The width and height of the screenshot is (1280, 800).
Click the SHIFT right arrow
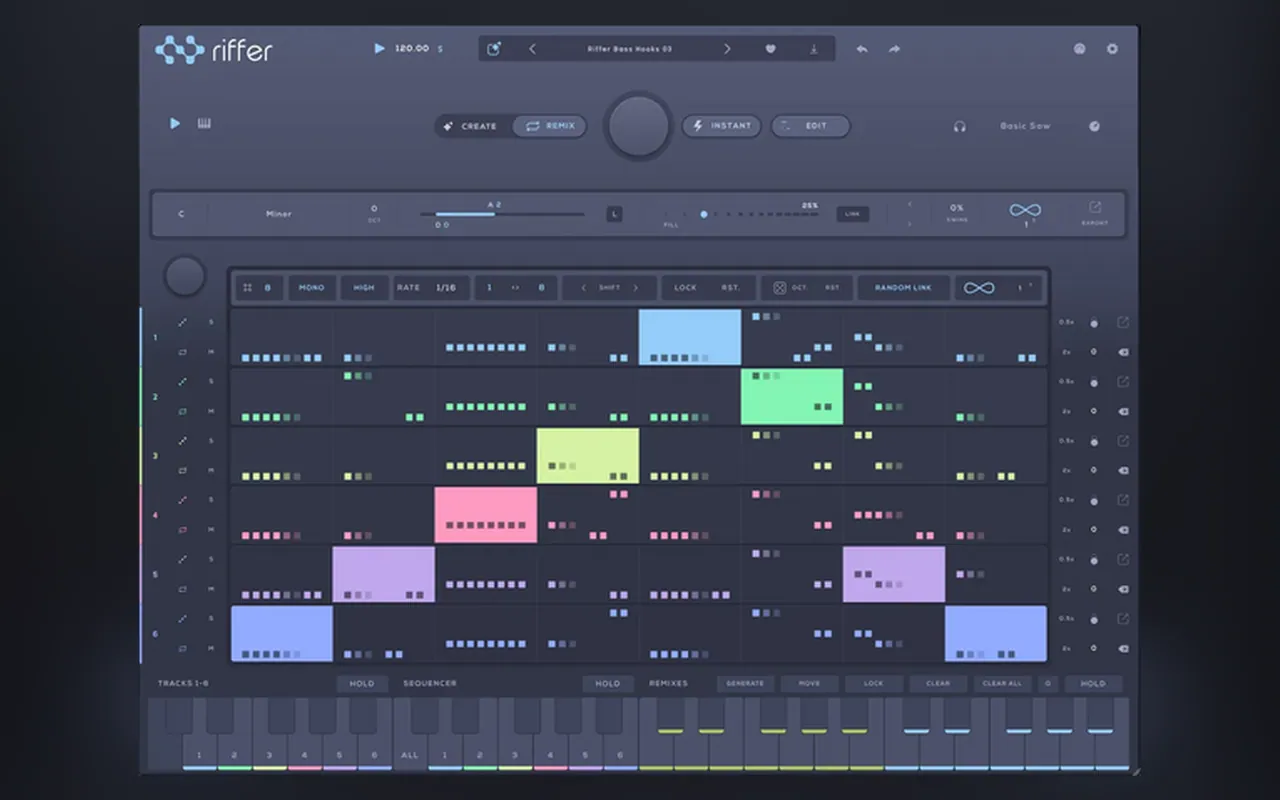click(x=636, y=288)
